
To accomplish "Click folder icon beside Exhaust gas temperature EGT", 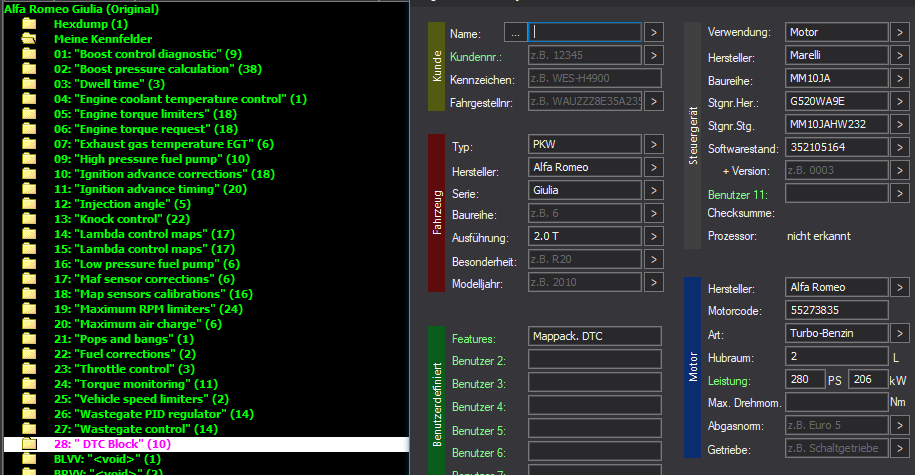I will pos(29,144).
